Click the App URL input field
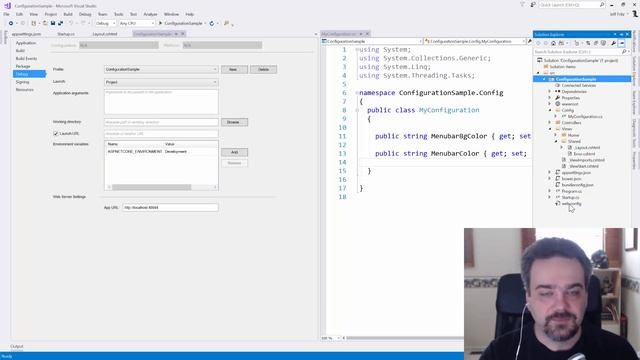 tap(170, 207)
